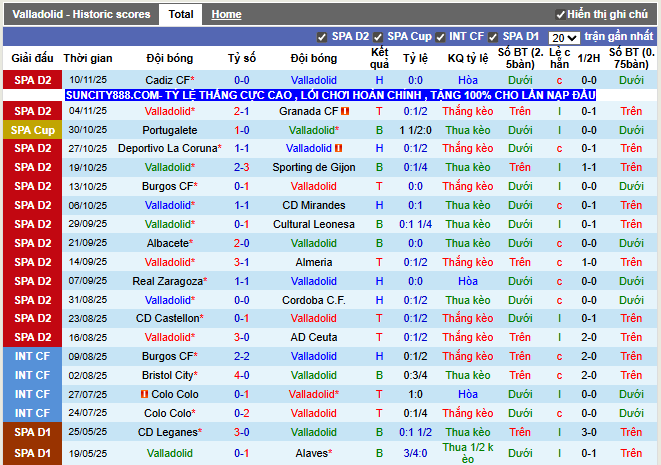Click the SPA Cup league label for 30/10/25

click(x=32, y=130)
